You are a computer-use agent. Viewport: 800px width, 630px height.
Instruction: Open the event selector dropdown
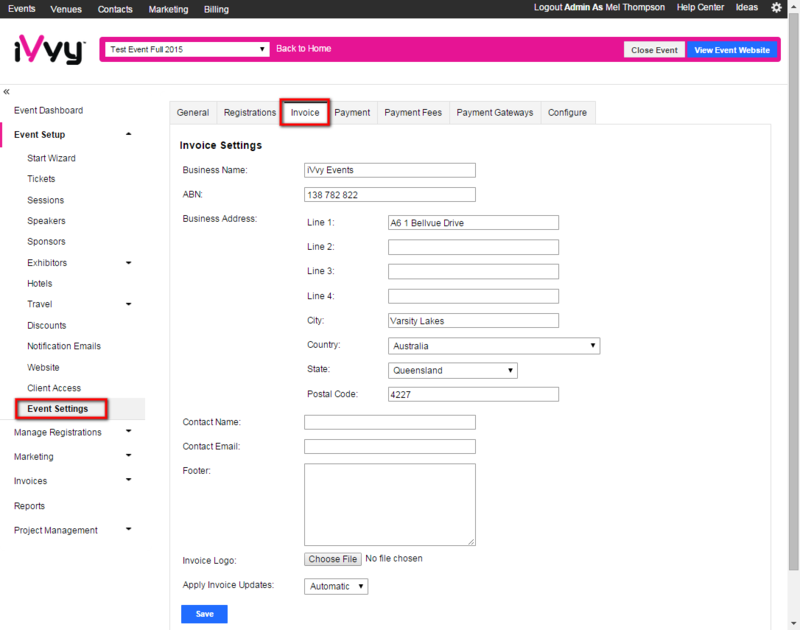click(187, 49)
